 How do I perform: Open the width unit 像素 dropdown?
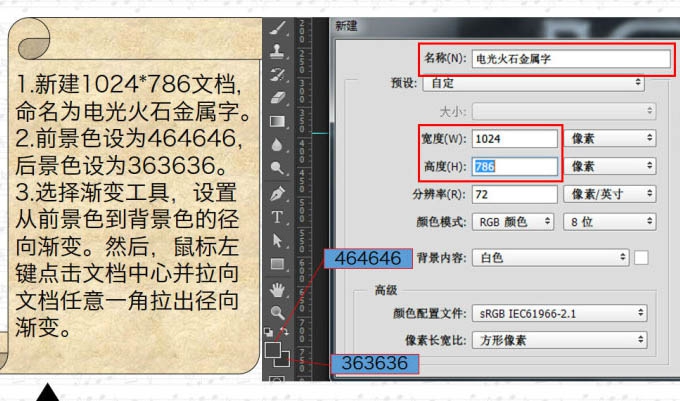point(610,138)
